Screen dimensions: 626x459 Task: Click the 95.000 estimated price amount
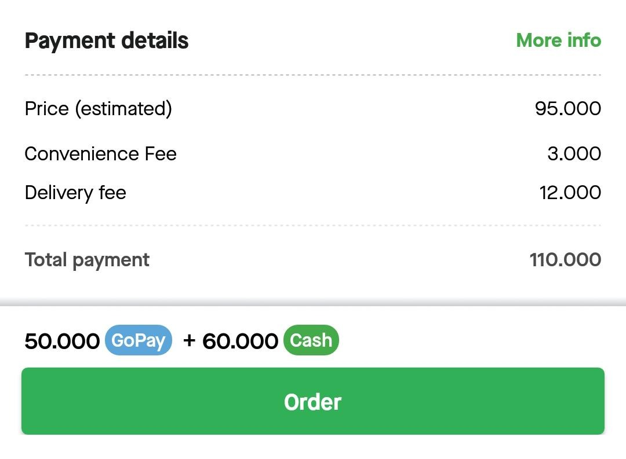point(568,108)
